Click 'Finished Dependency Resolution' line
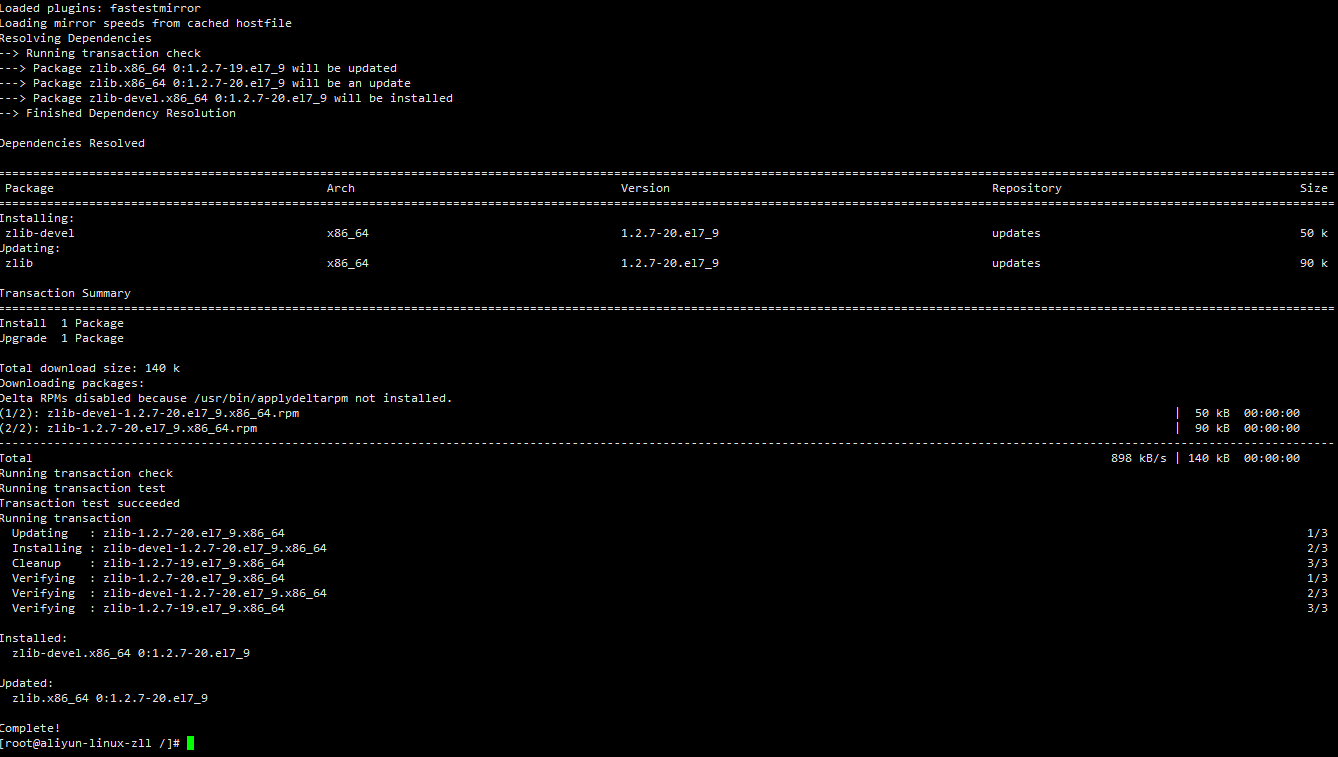This screenshot has width=1338, height=757. (x=118, y=113)
